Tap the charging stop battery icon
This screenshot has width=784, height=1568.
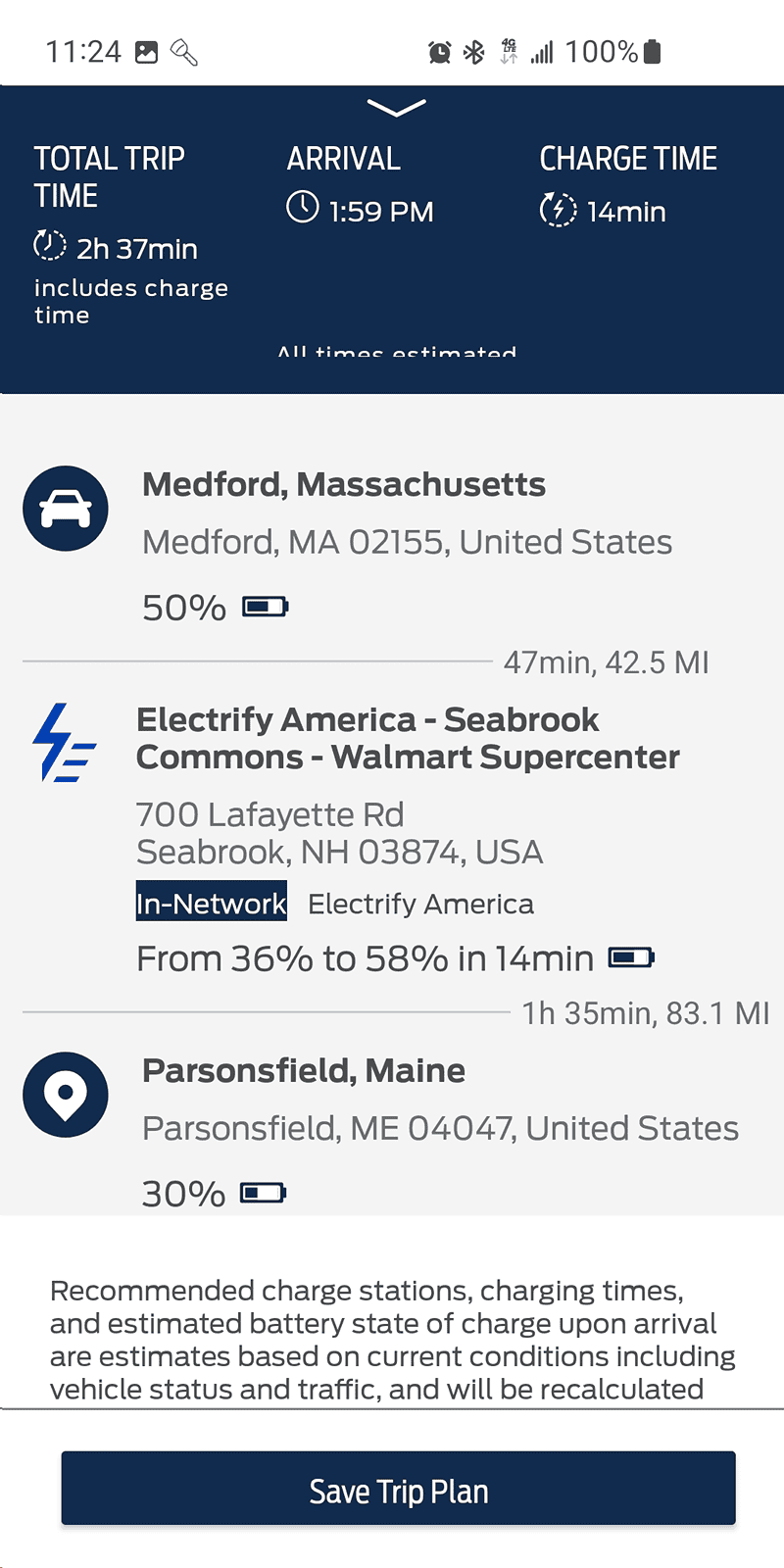pyautogui.click(x=631, y=957)
